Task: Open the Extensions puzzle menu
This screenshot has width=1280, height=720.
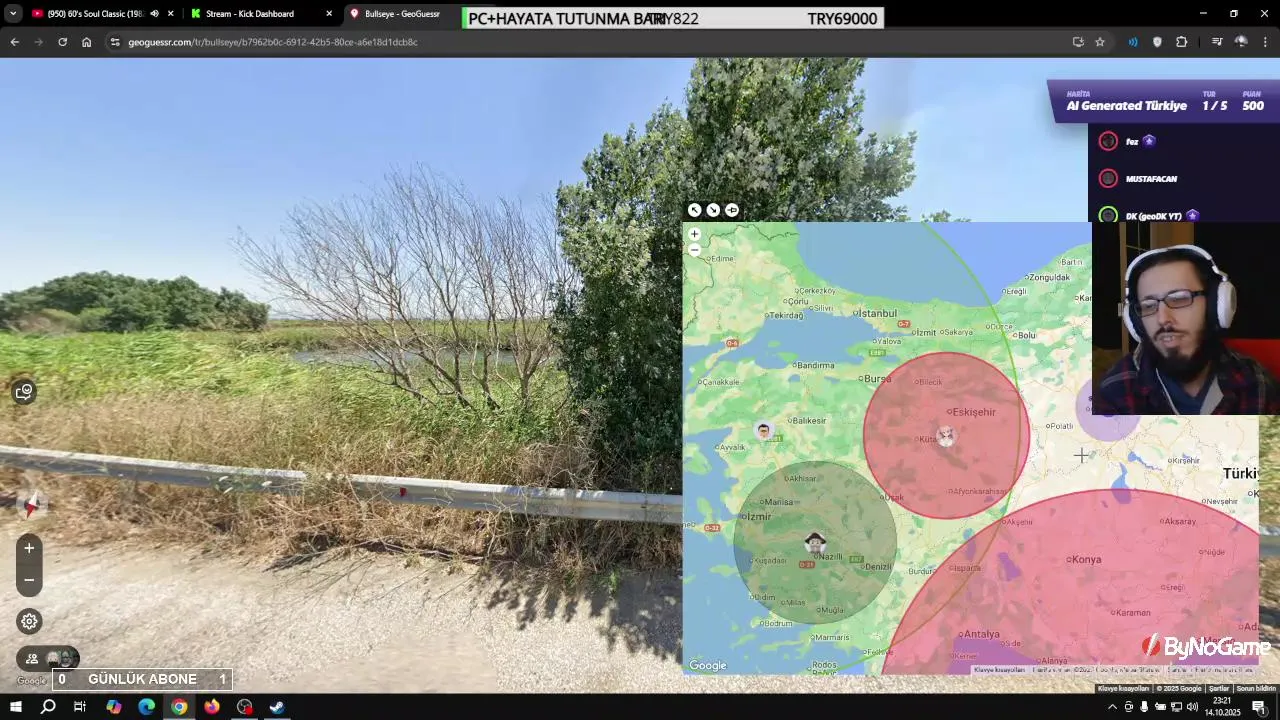Action: tap(1182, 42)
